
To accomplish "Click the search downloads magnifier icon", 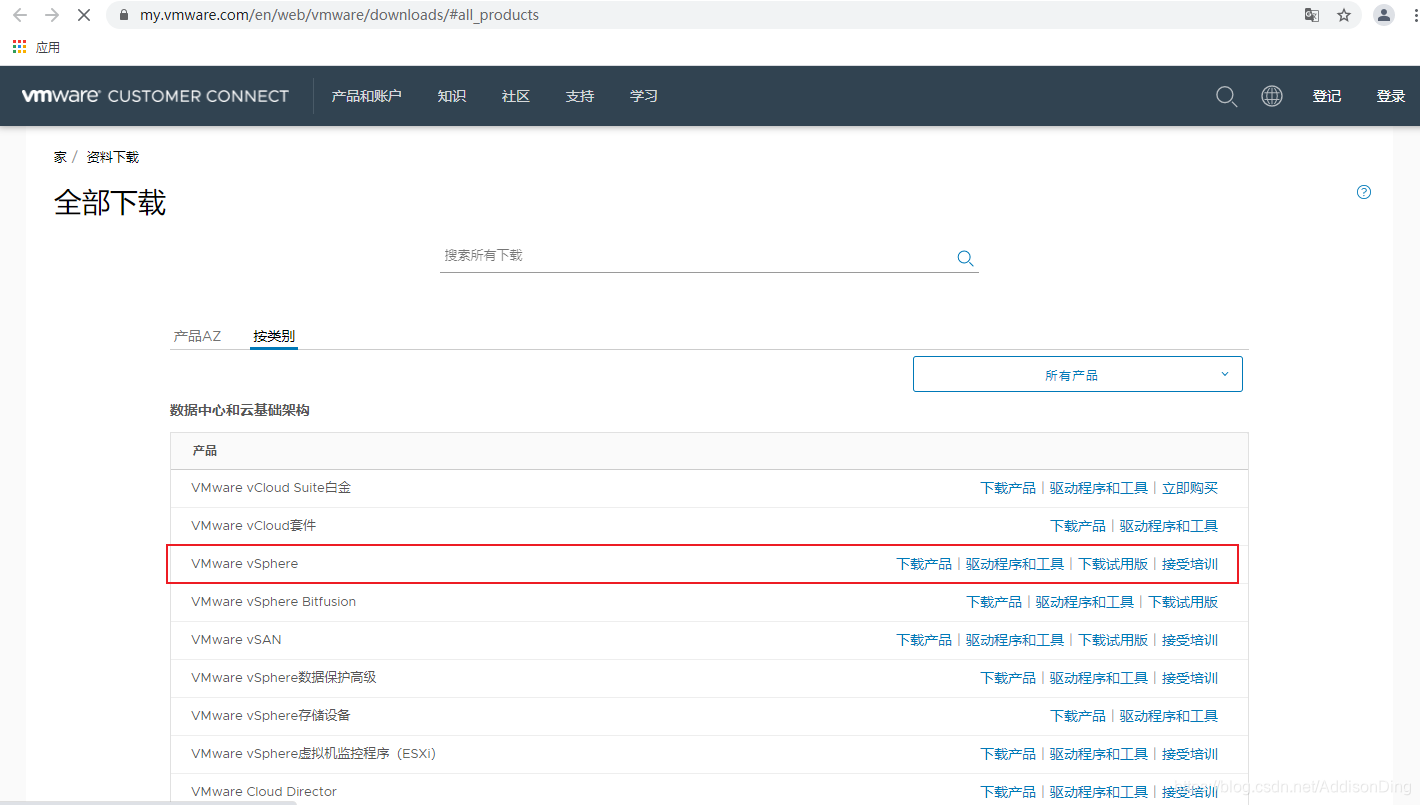I will coord(965,258).
